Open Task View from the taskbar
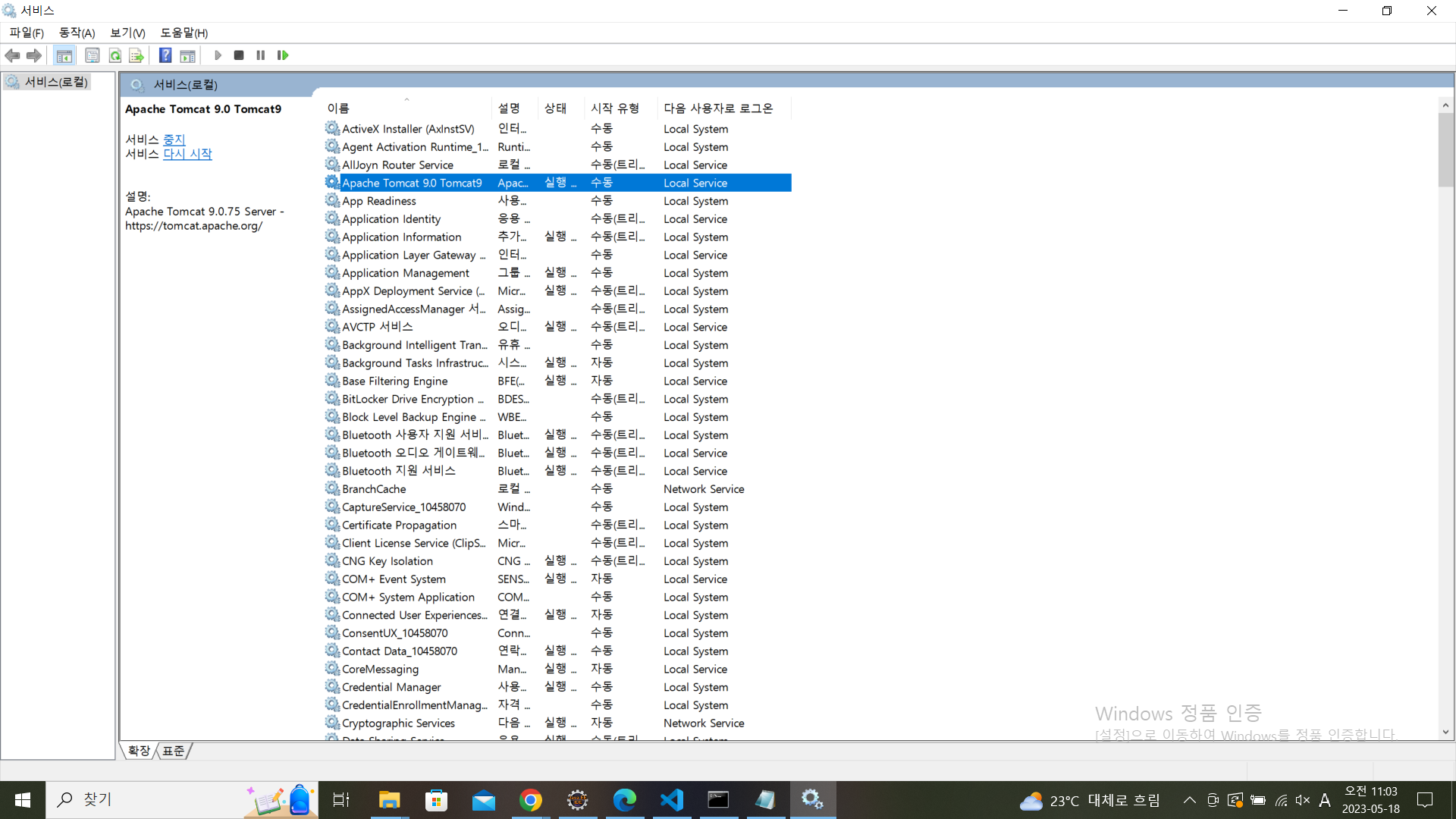1456x819 pixels. click(341, 800)
